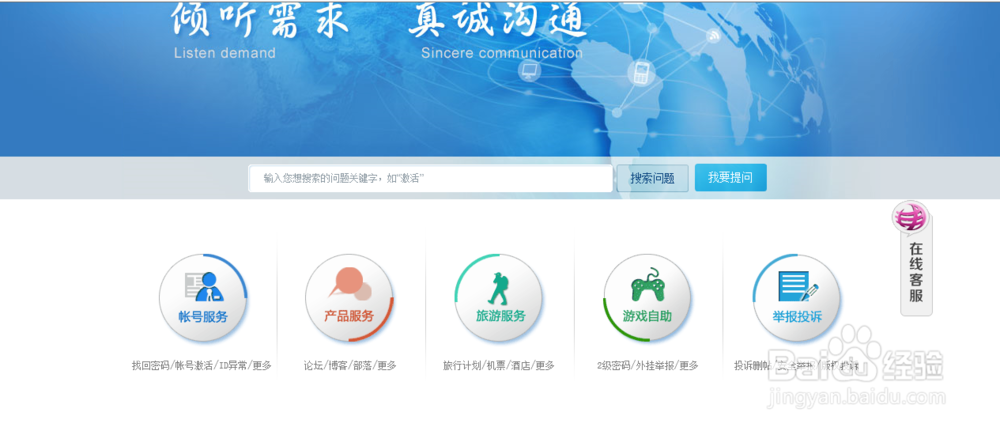The width and height of the screenshot is (1000, 431).
Task: Open the ID异常 link
Action: (232, 366)
